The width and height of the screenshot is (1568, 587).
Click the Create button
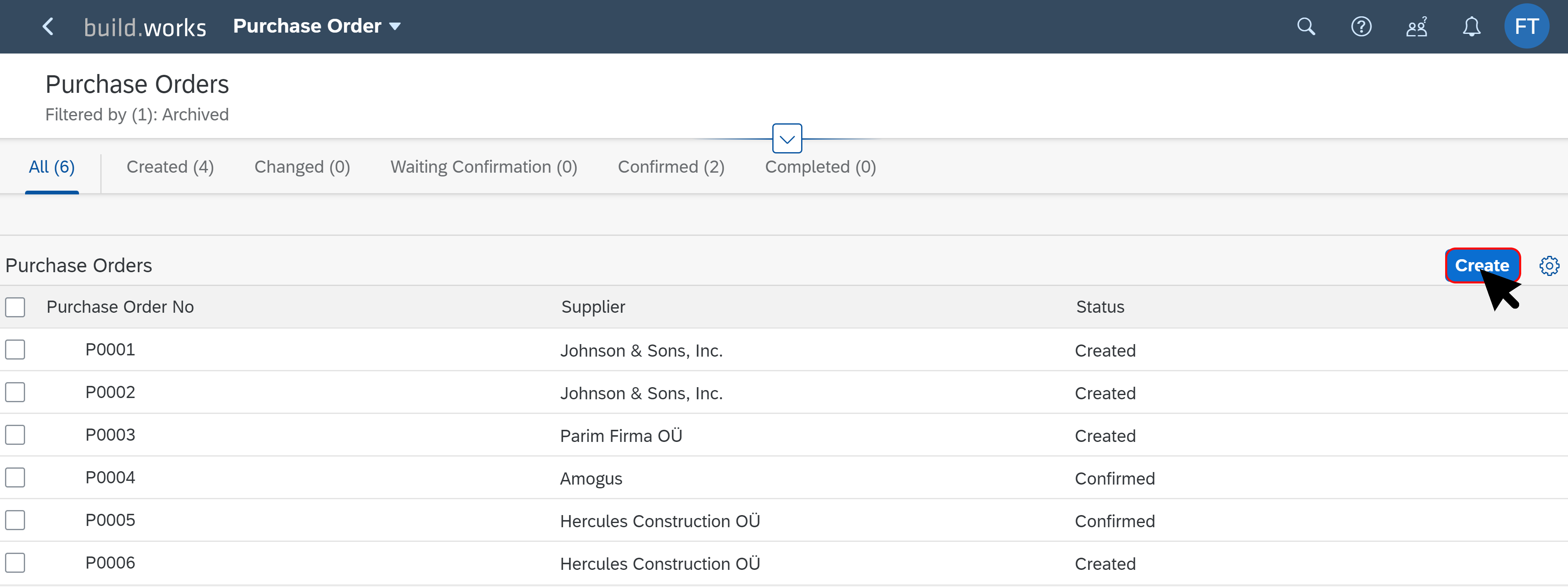(x=1482, y=265)
